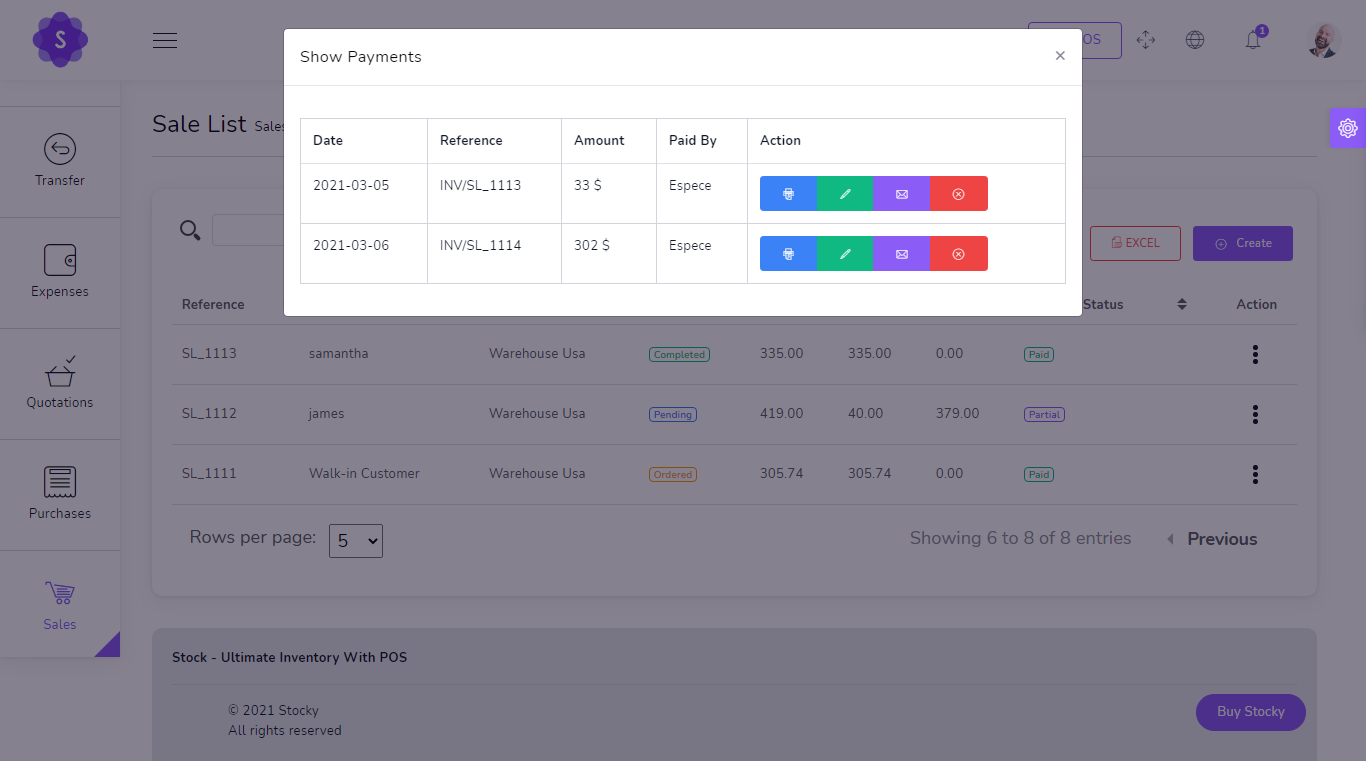Delete the INV/SL_1114 payment record

tap(958, 253)
